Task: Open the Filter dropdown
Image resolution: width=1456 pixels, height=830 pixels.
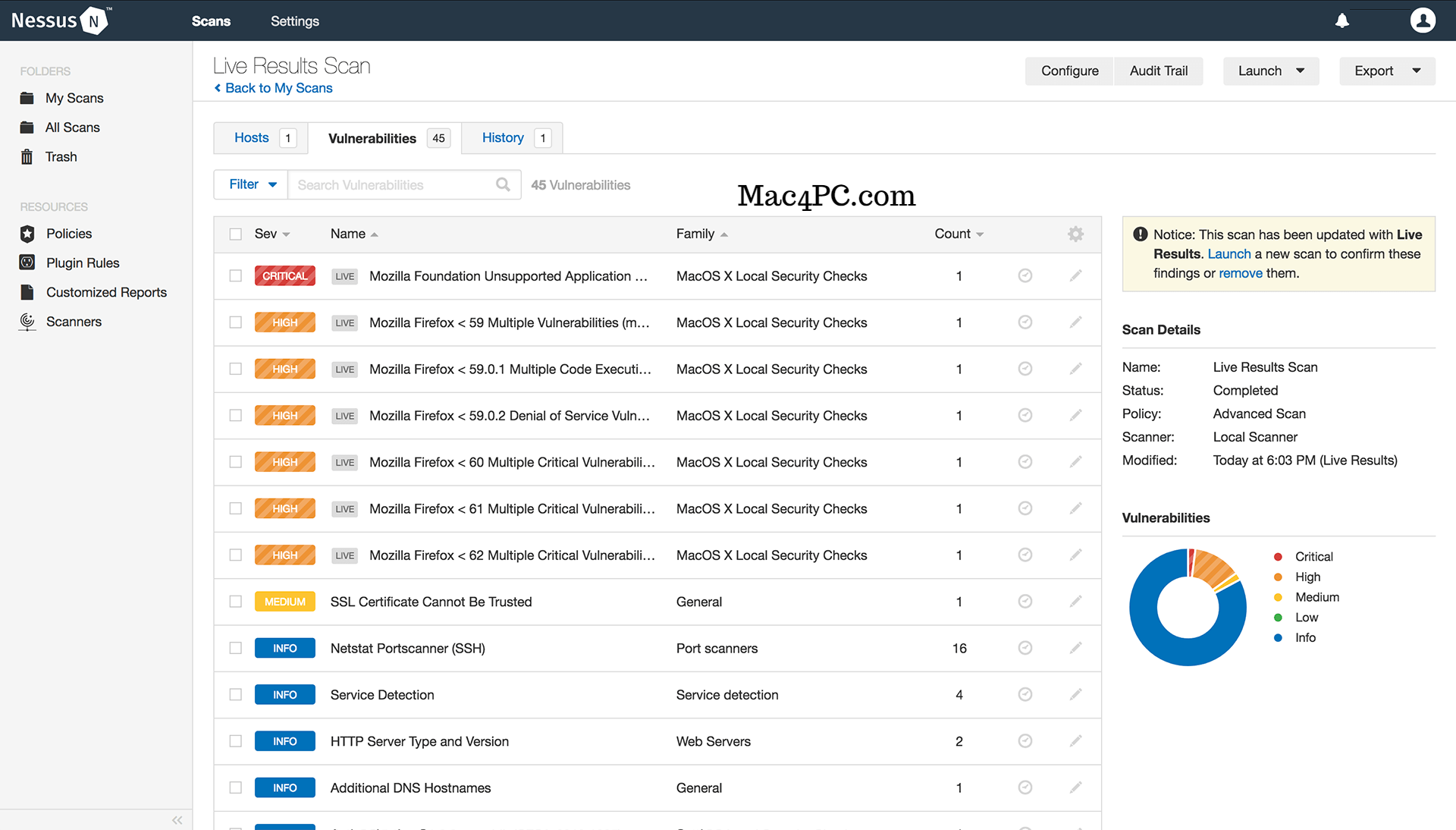Action: [x=251, y=184]
